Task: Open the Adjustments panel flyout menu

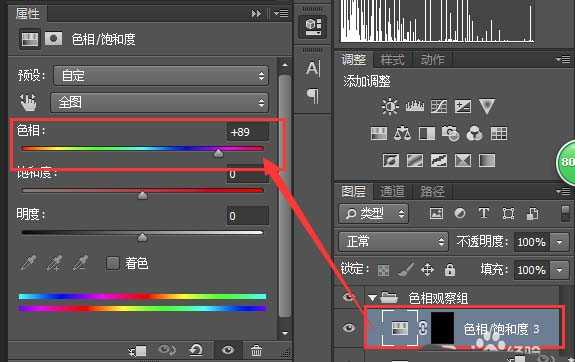Action: click(x=563, y=59)
